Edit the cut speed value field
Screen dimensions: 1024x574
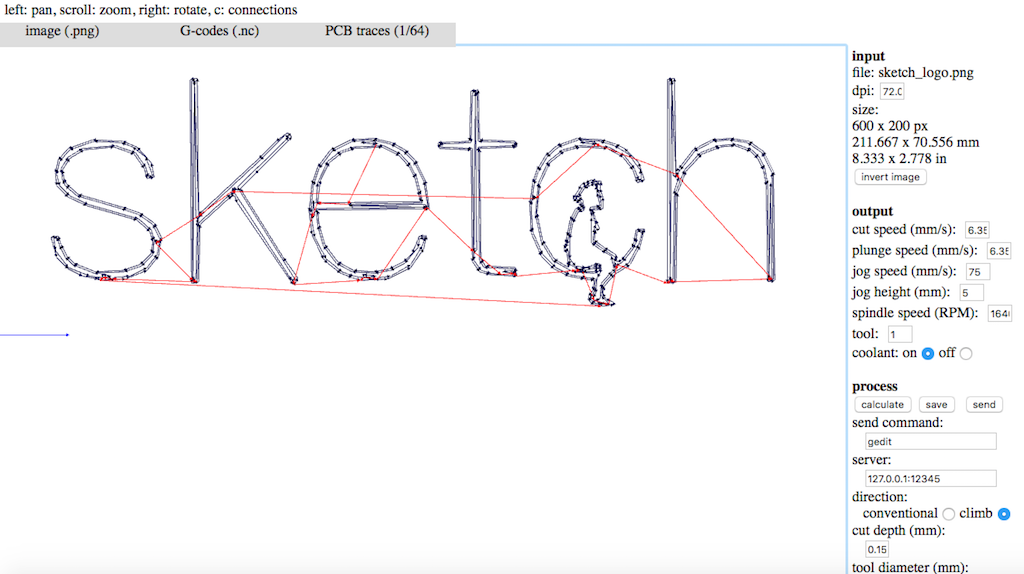click(x=977, y=230)
